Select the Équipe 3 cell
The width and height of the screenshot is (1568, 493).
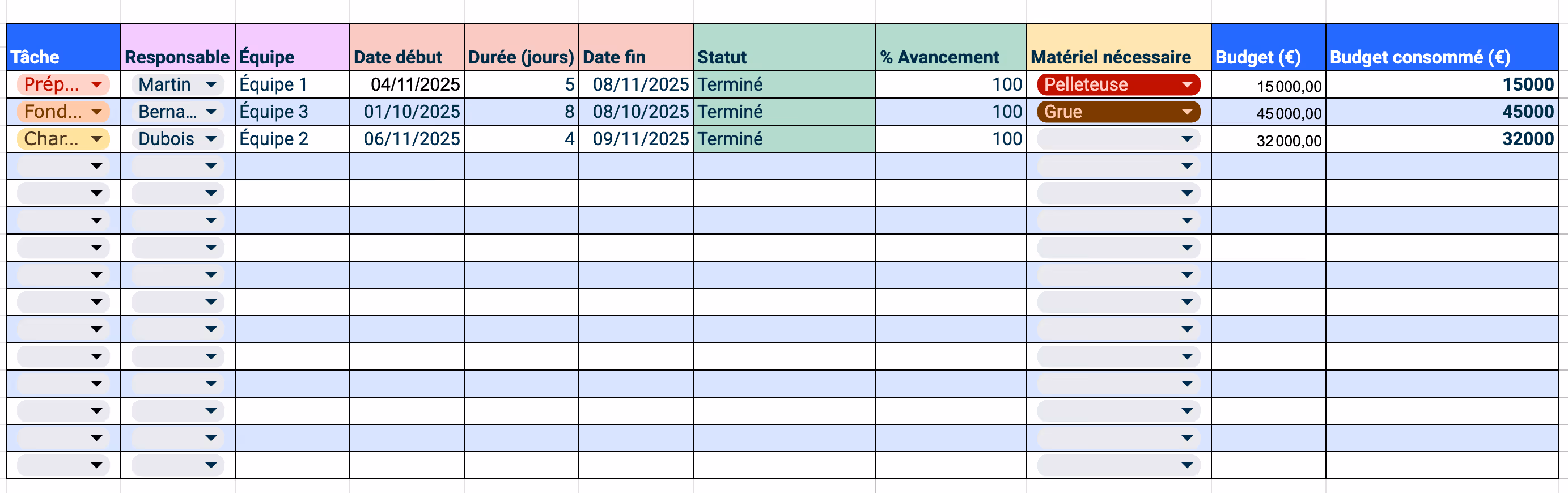pos(291,112)
